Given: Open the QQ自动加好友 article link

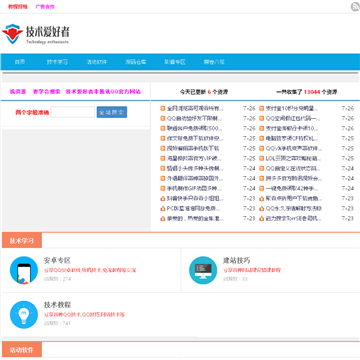Looking at the screenshot, I should point(194,118).
